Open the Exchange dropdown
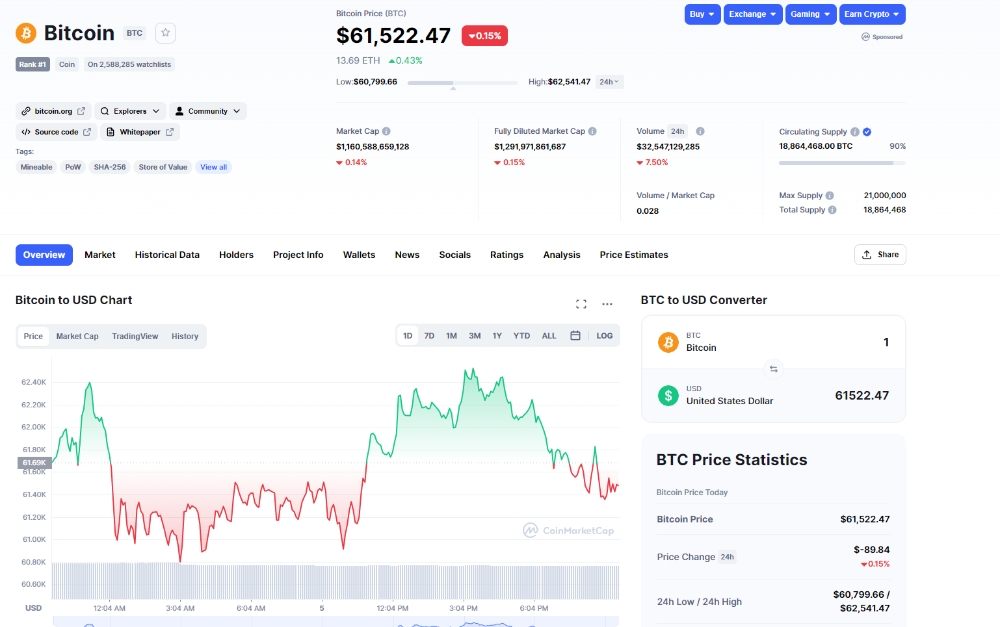This screenshot has height=627, width=1000. click(x=753, y=14)
